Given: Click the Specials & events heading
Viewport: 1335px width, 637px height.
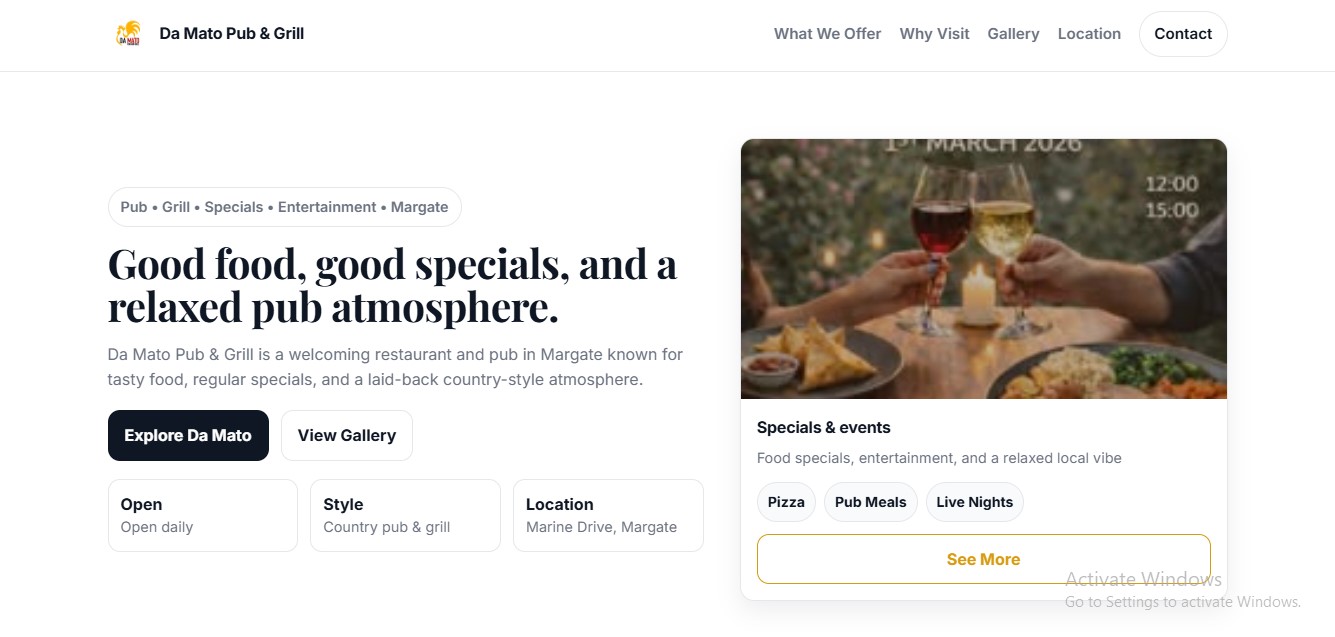Looking at the screenshot, I should (823, 427).
